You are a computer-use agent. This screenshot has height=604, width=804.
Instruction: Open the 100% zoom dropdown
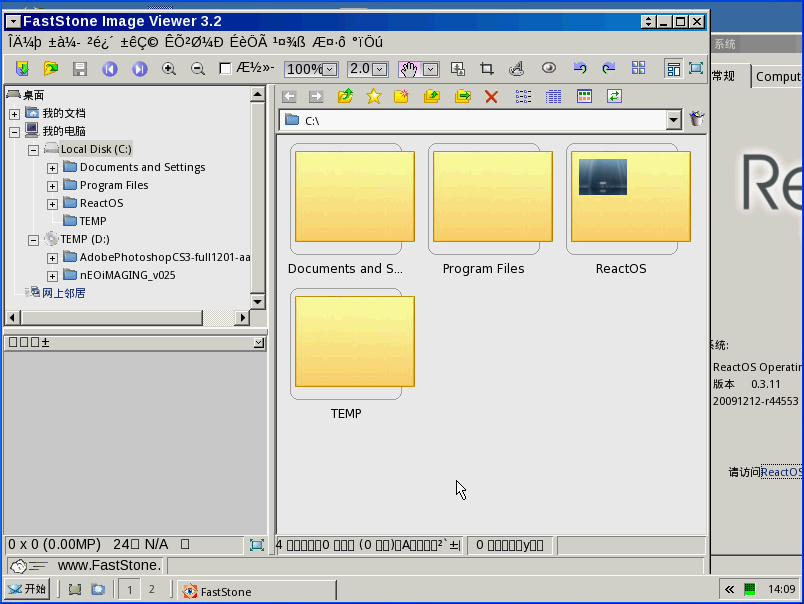330,69
